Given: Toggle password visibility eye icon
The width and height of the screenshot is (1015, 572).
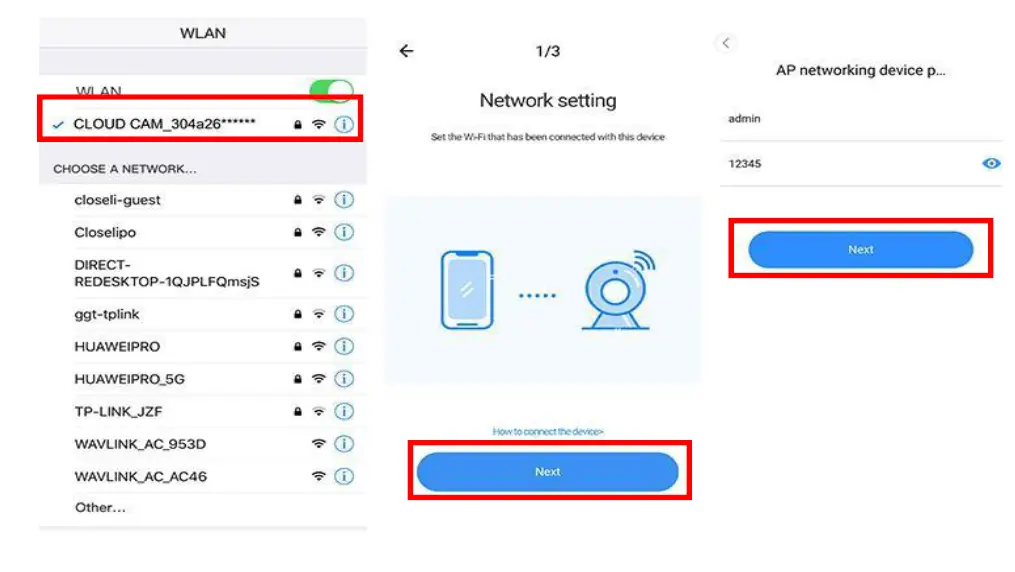Looking at the screenshot, I should pos(991,164).
